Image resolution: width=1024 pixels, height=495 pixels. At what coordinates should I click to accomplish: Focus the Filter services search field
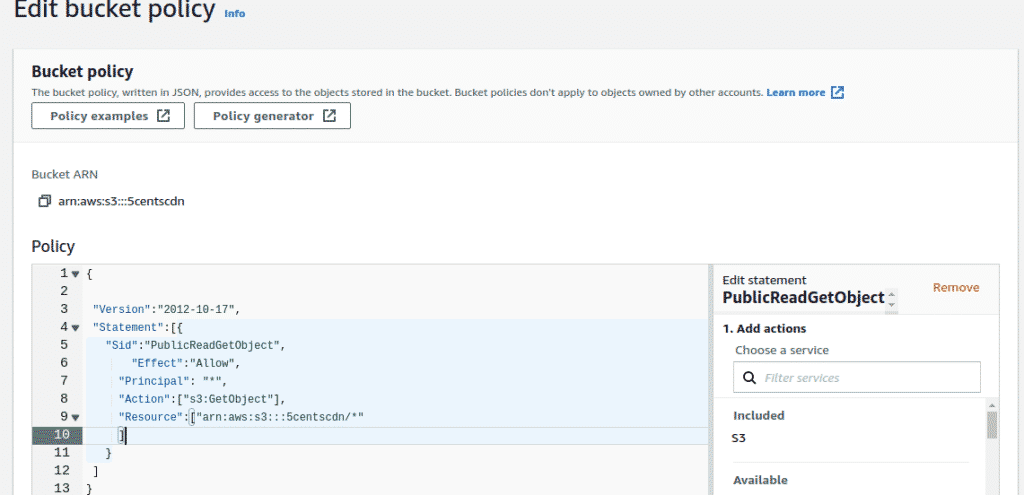[x=857, y=377]
